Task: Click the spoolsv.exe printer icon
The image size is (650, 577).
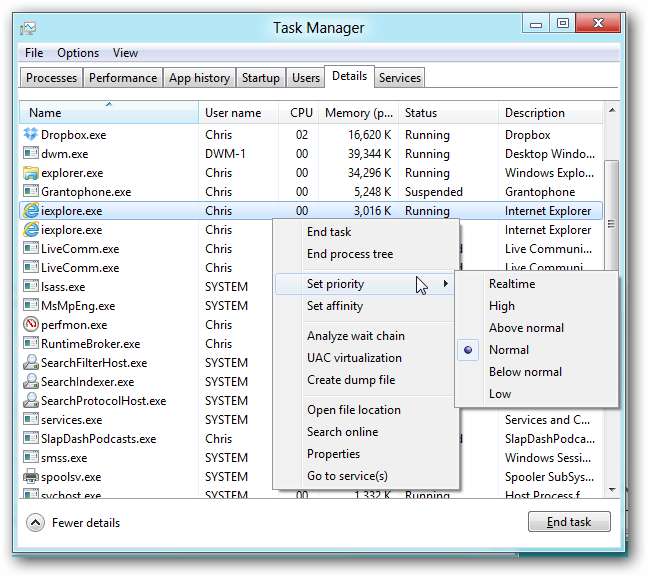Action: (x=31, y=476)
